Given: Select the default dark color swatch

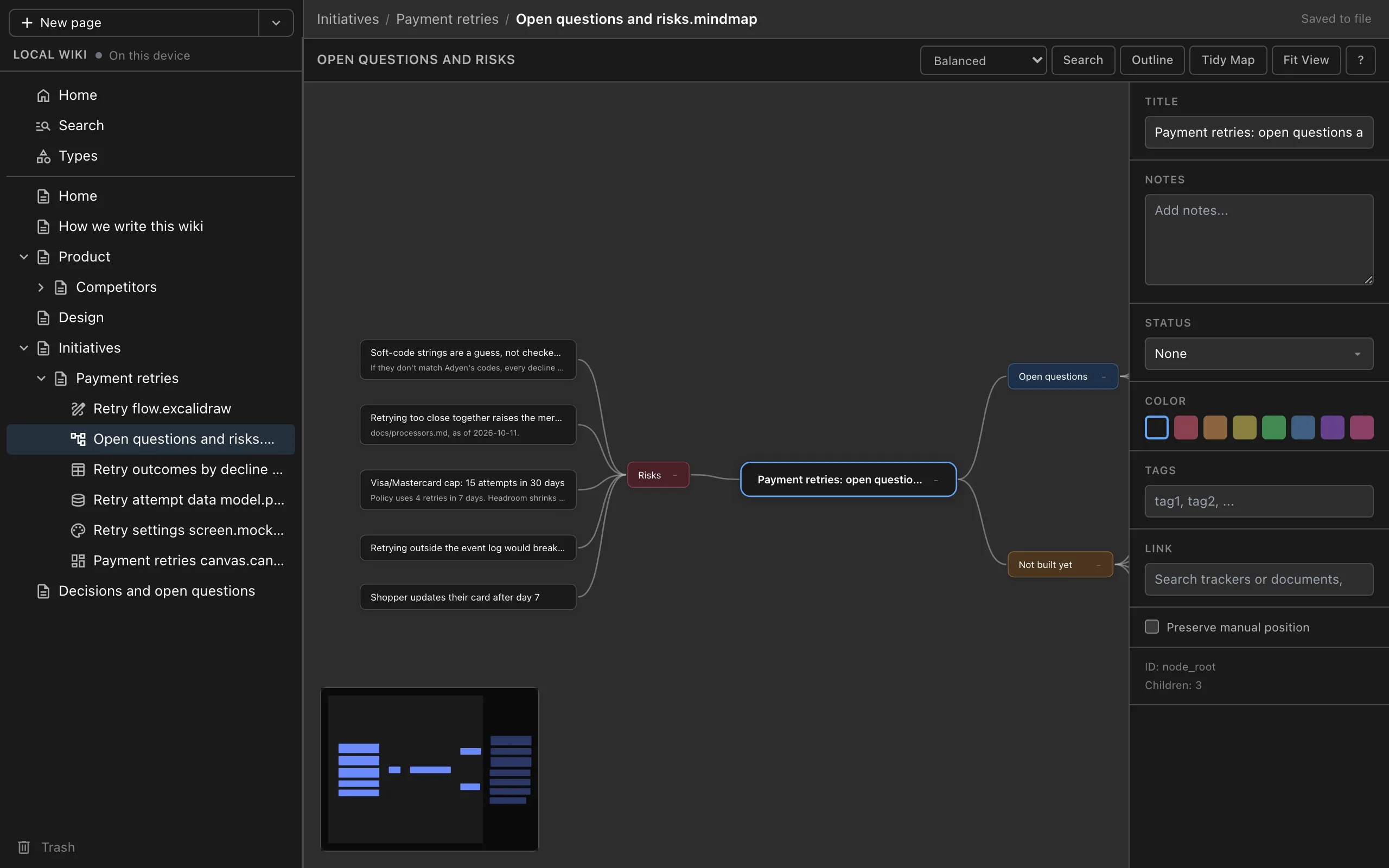Looking at the screenshot, I should pos(1157,427).
